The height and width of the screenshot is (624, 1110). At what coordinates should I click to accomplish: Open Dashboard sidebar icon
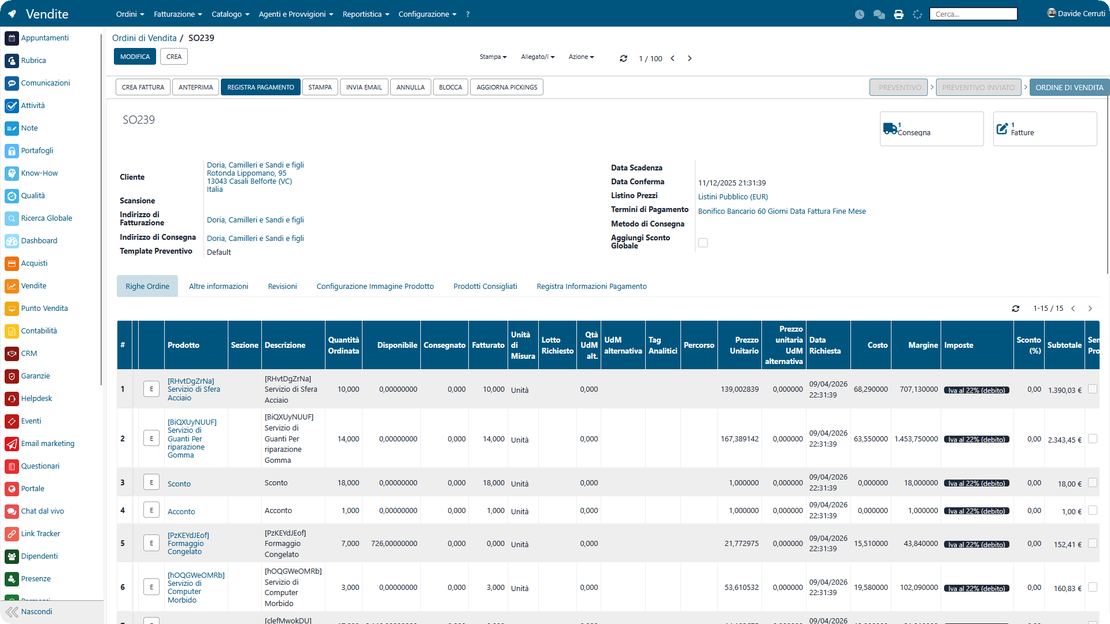[11, 241]
